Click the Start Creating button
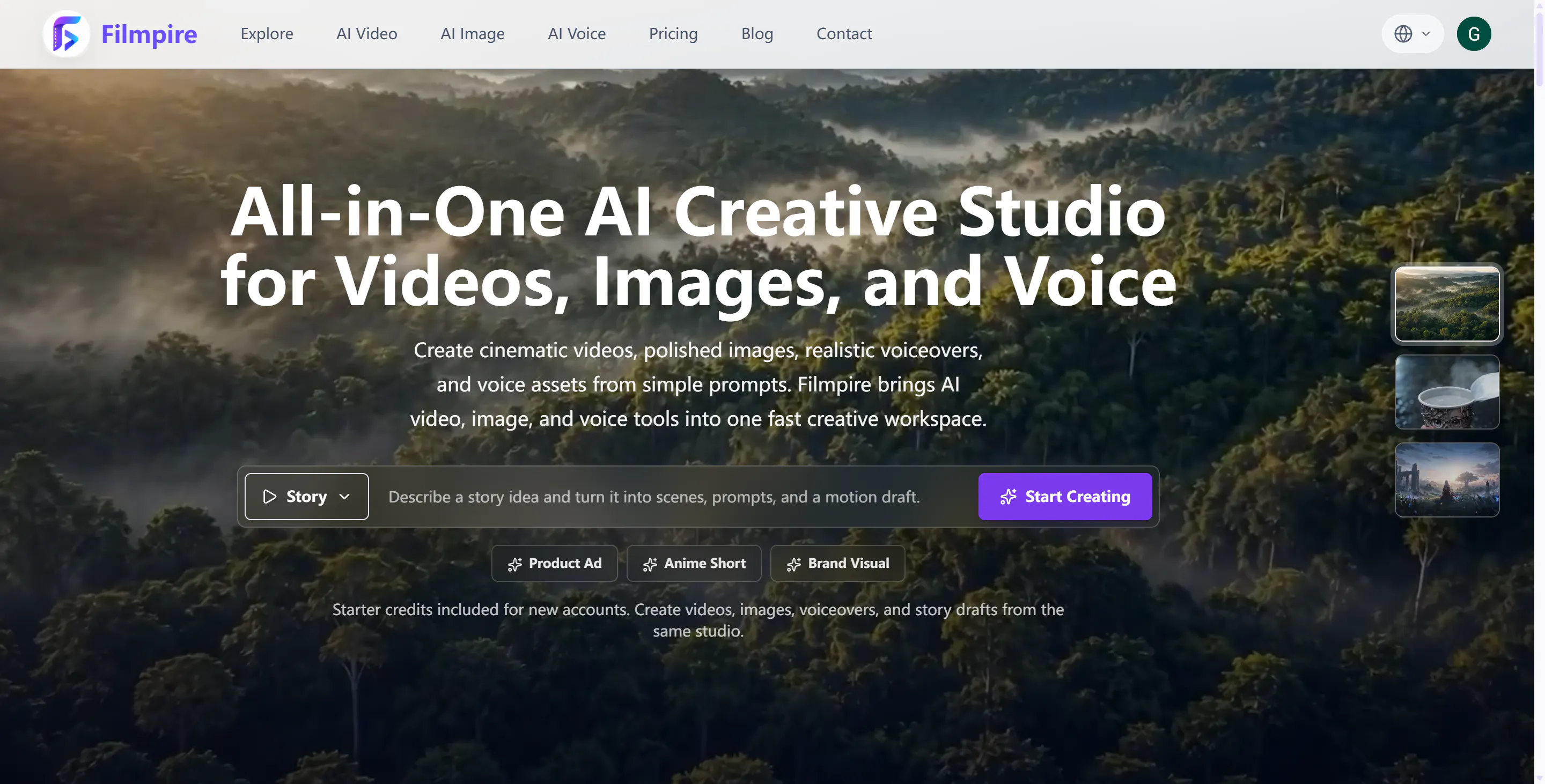The image size is (1545, 784). [x=1064, y=496]
